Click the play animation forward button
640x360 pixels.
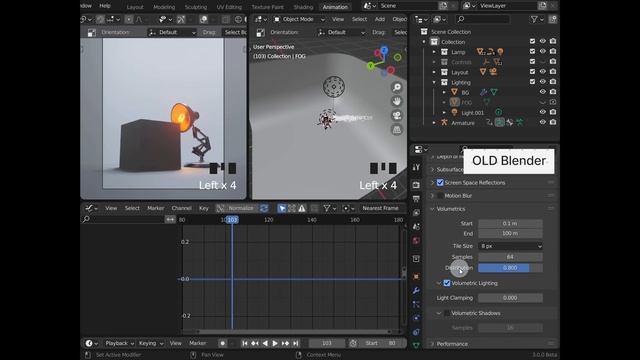click(275, 343)
